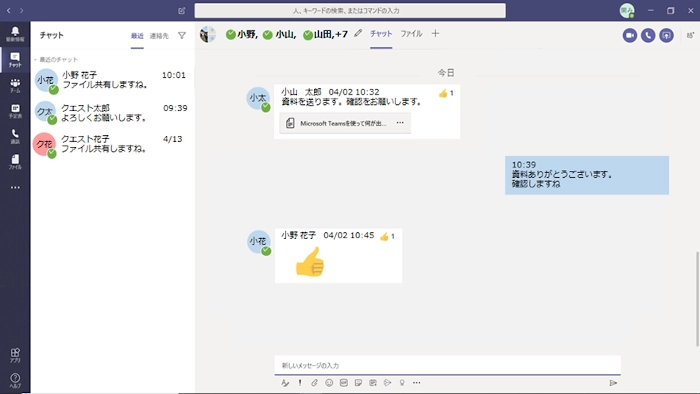Open the Stream icon in the compose toolbar

[388, 383]
